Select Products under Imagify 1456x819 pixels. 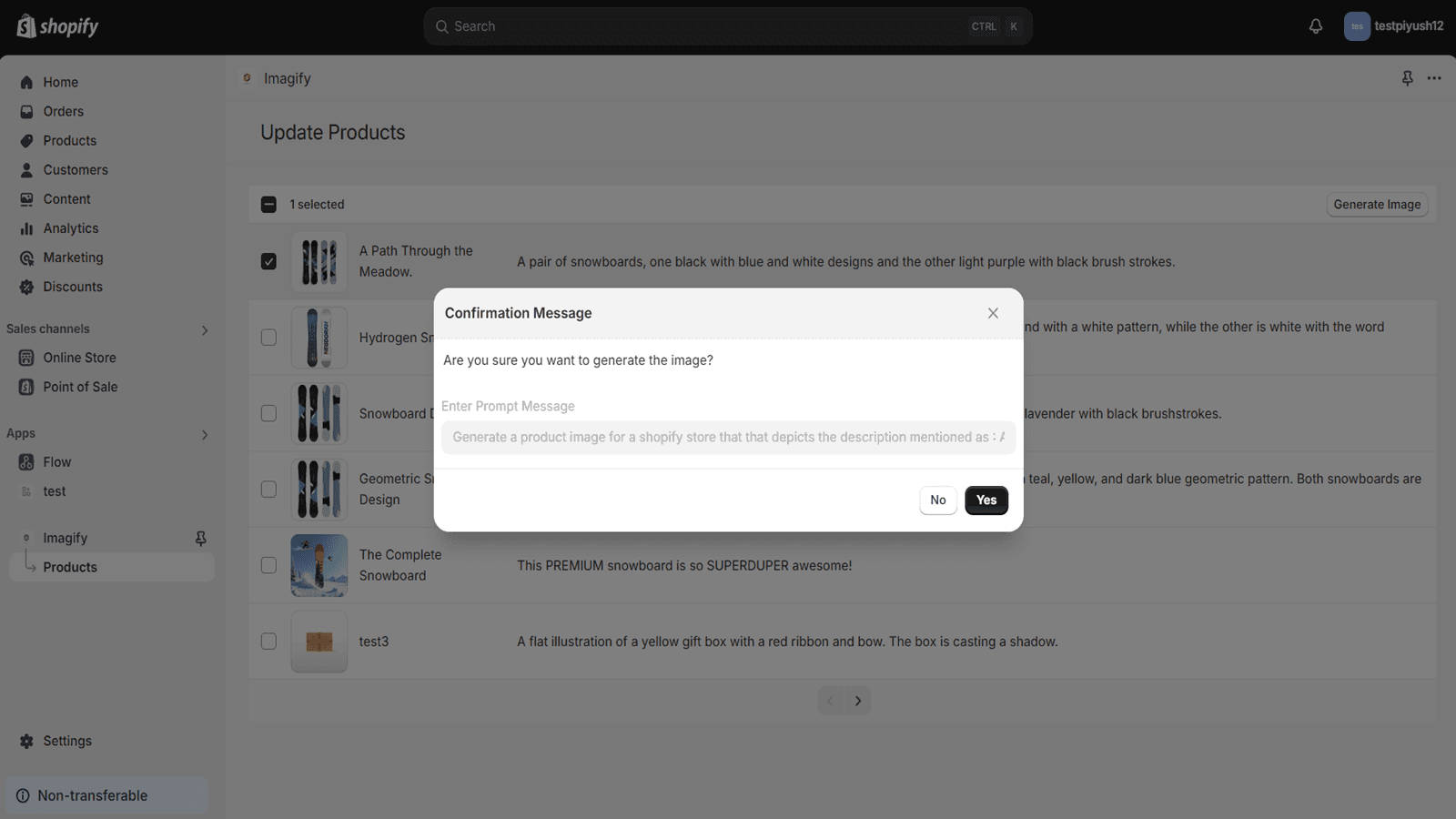coord(70,566)
